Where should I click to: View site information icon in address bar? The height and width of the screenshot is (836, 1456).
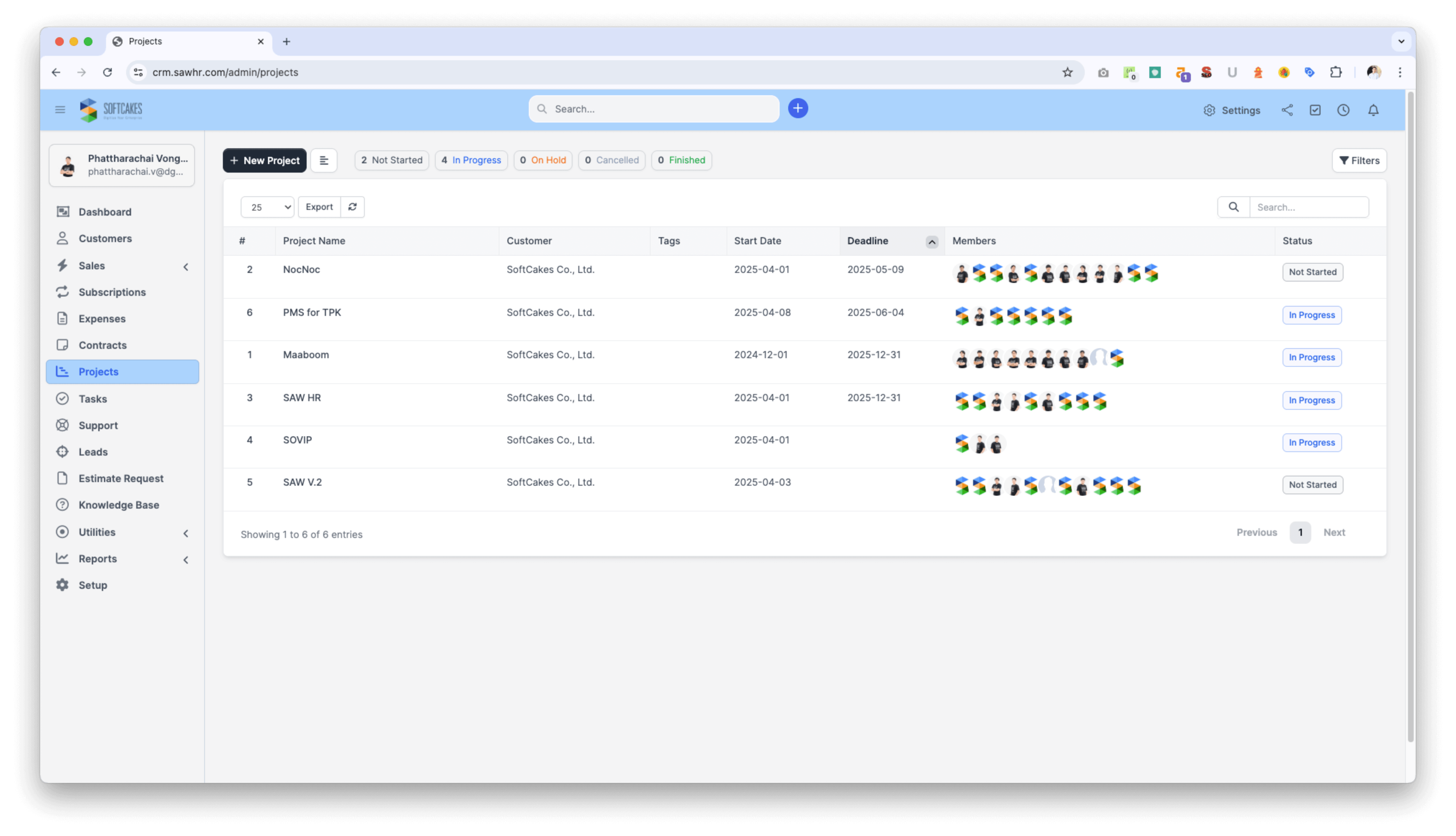point(138,72)
